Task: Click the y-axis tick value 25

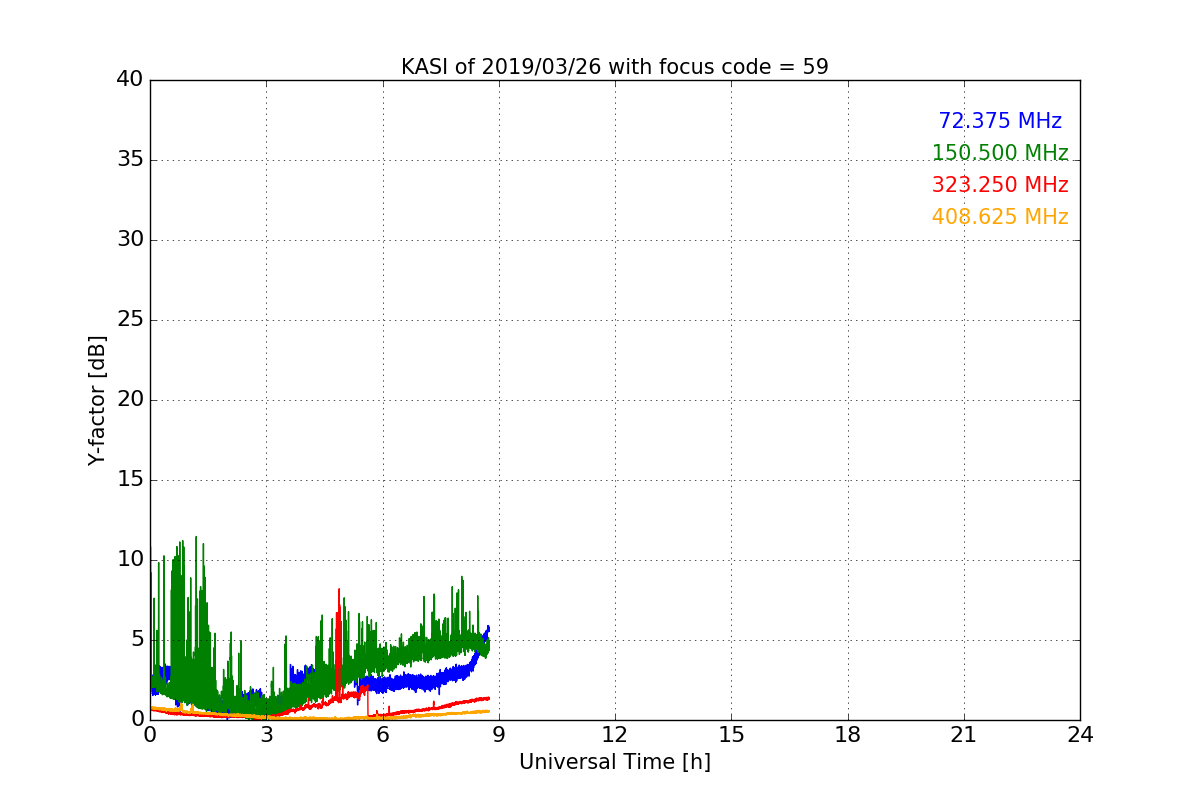Action: 130,319
